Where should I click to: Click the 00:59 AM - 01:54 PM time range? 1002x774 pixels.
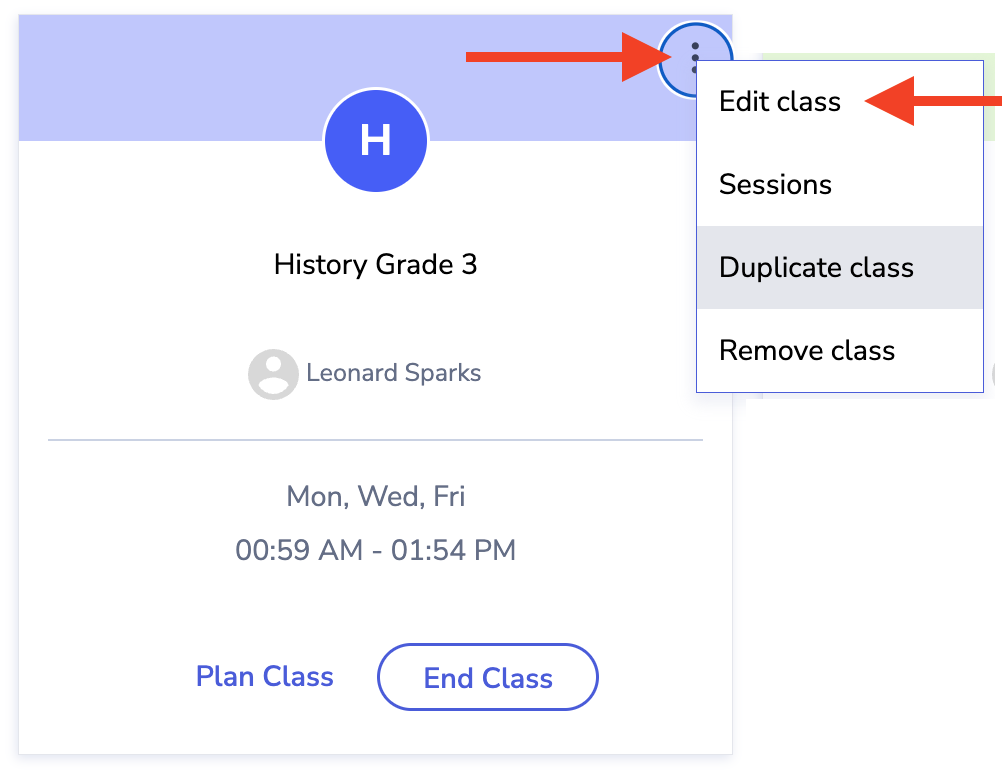click(x=375, y=550)
